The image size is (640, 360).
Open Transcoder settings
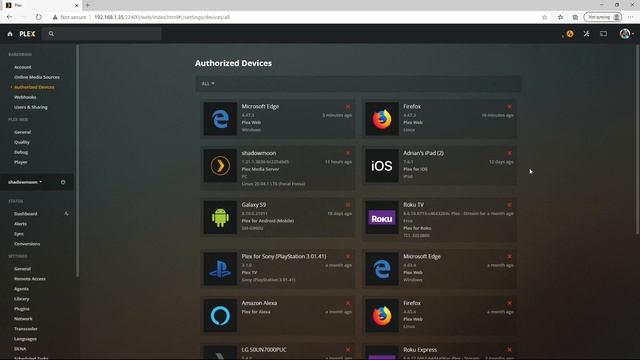coord(25,329)
